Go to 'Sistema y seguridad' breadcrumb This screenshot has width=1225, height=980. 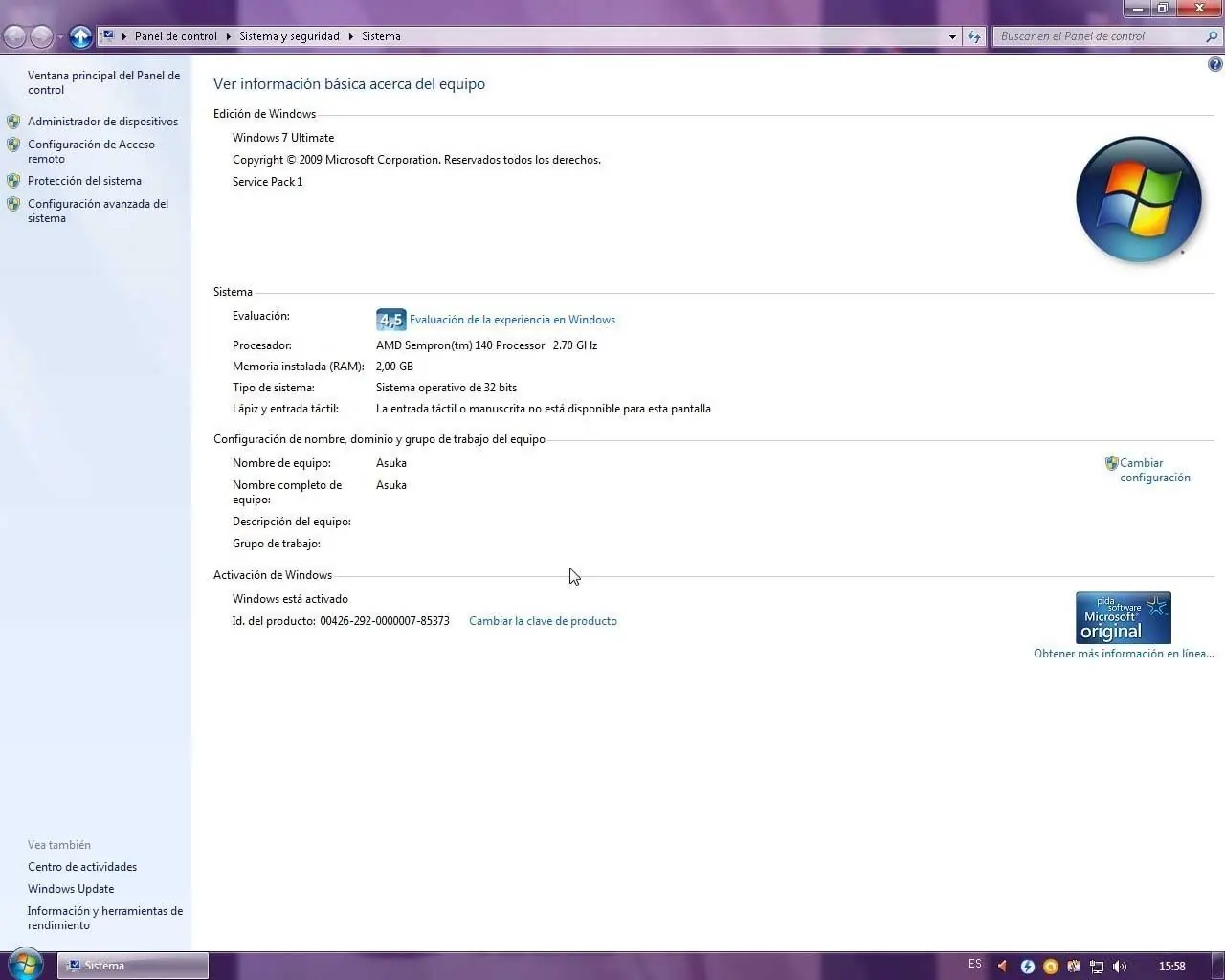click(289, 36)
